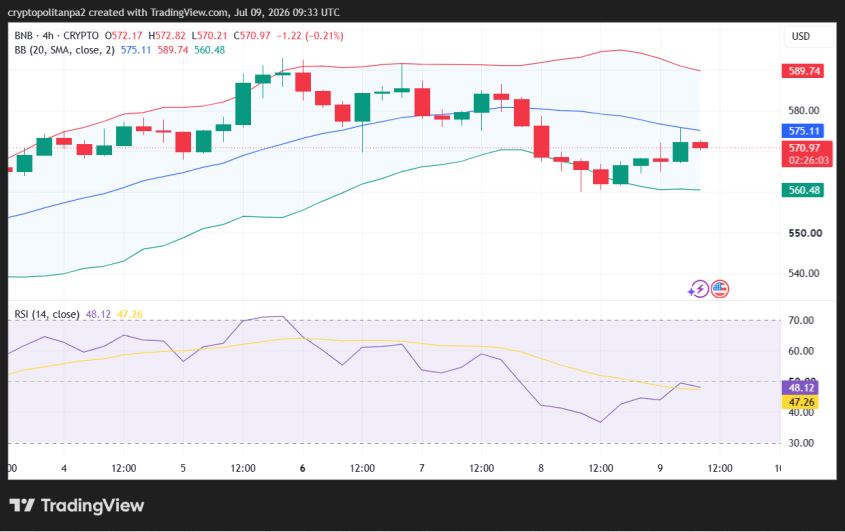Image resolution: width=845 pixels, height=532 pixels.
Task: Click the 550.00 price axis label
Action: (805, 233)
